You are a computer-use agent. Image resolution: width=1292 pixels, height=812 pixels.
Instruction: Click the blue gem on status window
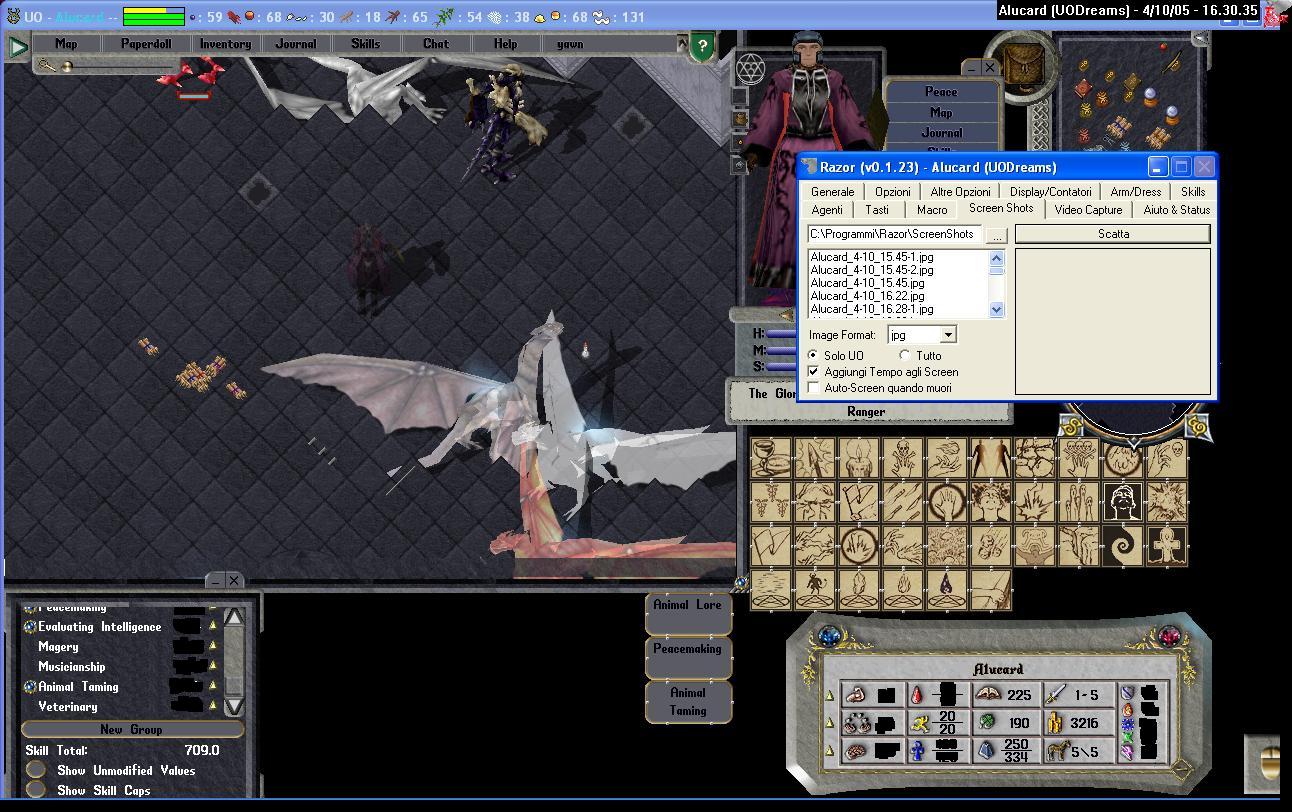click(x=829, y=636)
